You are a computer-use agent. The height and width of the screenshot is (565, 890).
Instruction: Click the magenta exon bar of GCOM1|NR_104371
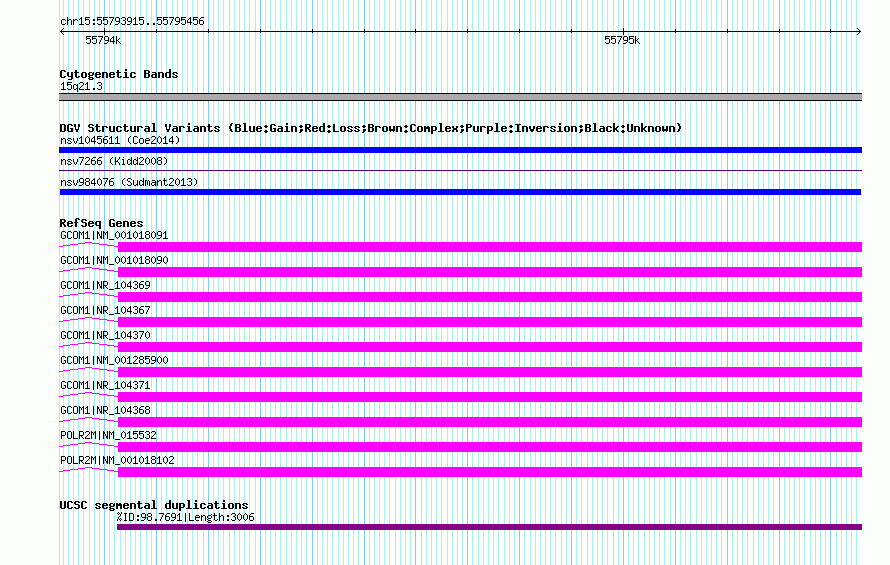coord(490,397)
